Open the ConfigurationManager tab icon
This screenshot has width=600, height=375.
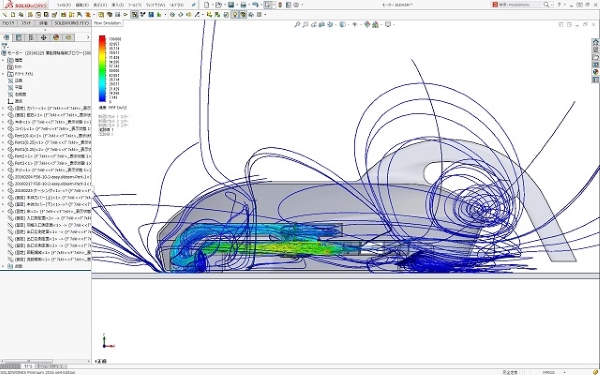pyautogui.click(x=31, y=38)
